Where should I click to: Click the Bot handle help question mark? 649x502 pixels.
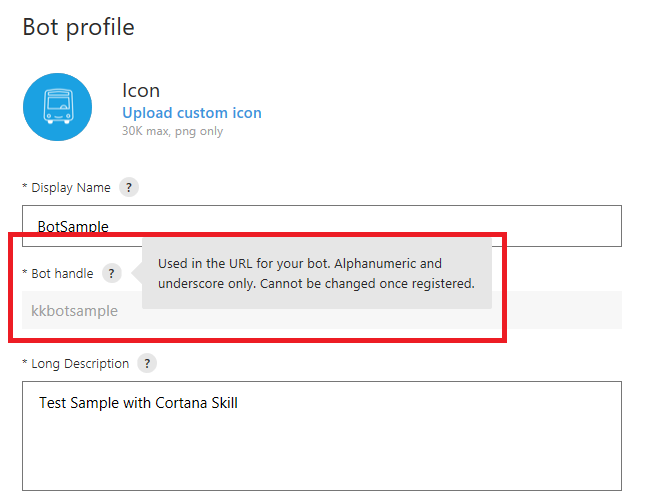click(112, 273)
